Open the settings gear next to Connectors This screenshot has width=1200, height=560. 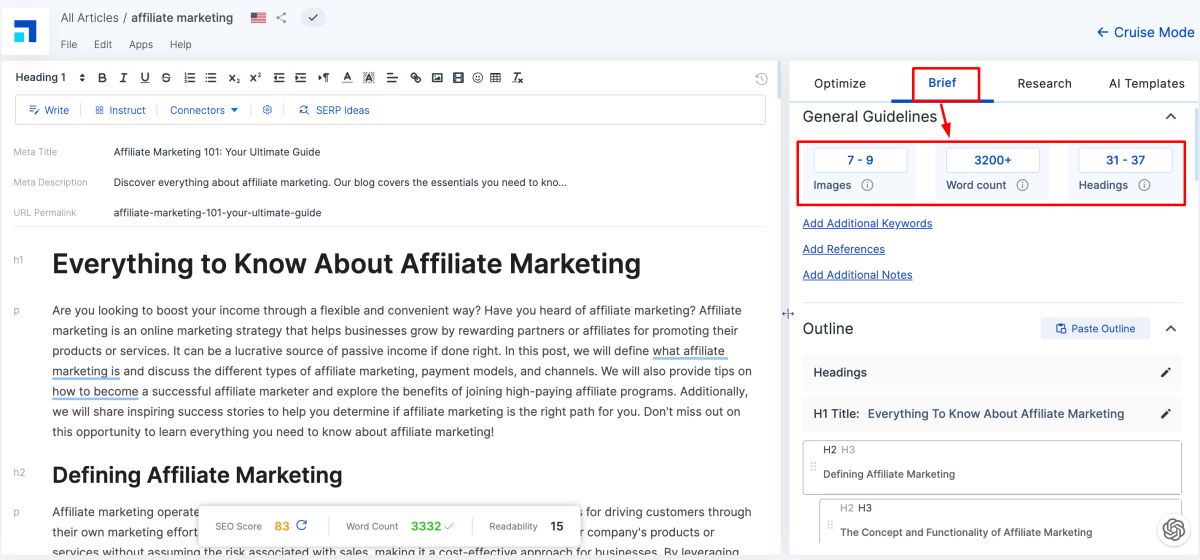pos(267,110)
